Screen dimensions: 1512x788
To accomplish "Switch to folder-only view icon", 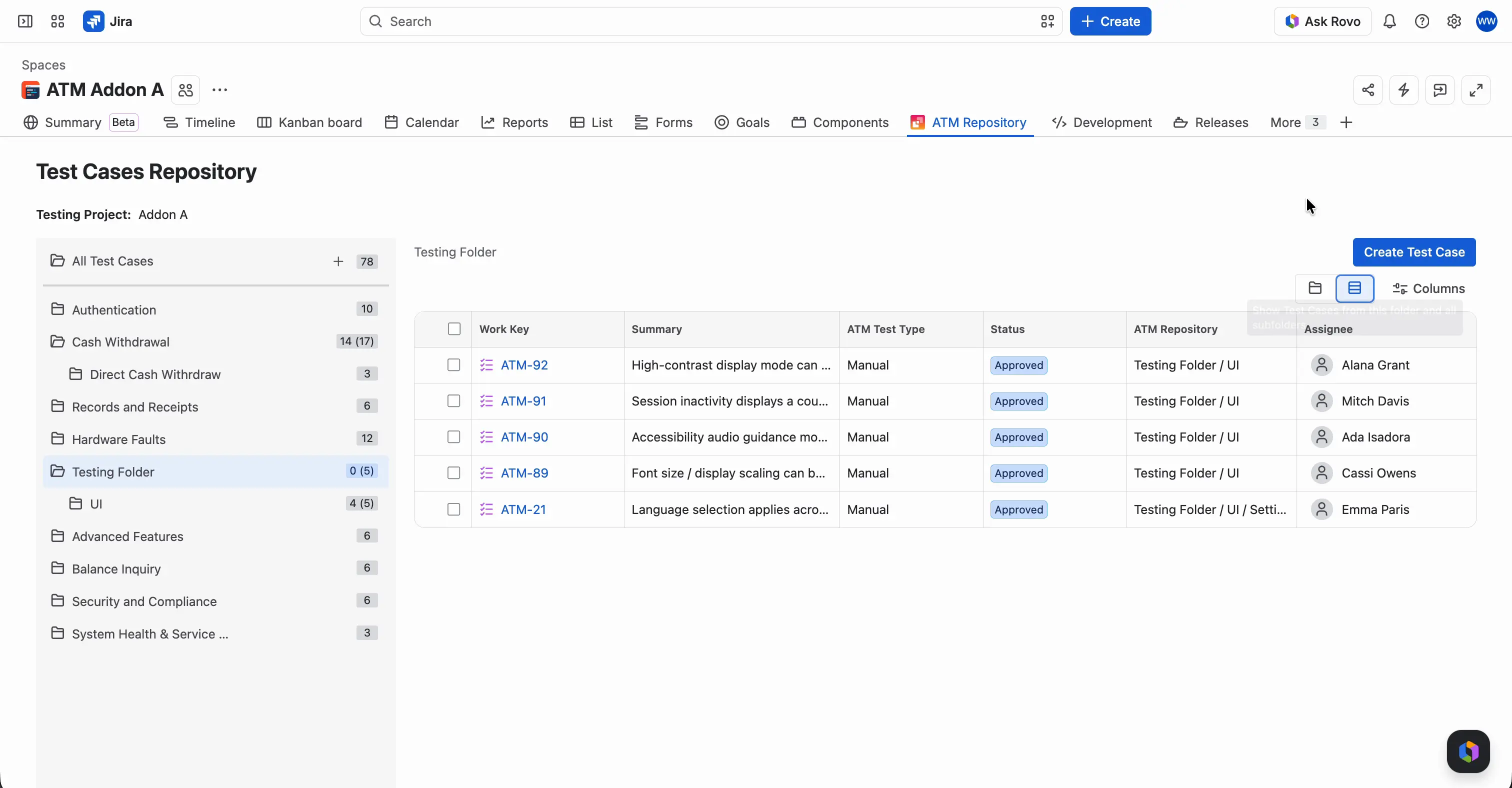I will click(x=1315, y=288).
